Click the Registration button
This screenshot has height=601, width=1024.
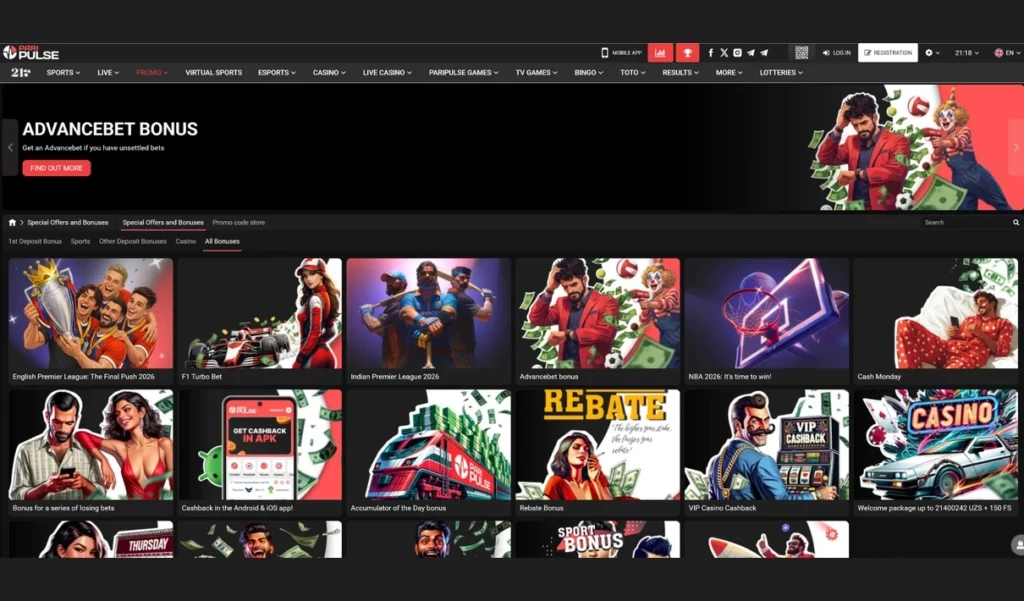pyautogui.click(x=888, y=53)
